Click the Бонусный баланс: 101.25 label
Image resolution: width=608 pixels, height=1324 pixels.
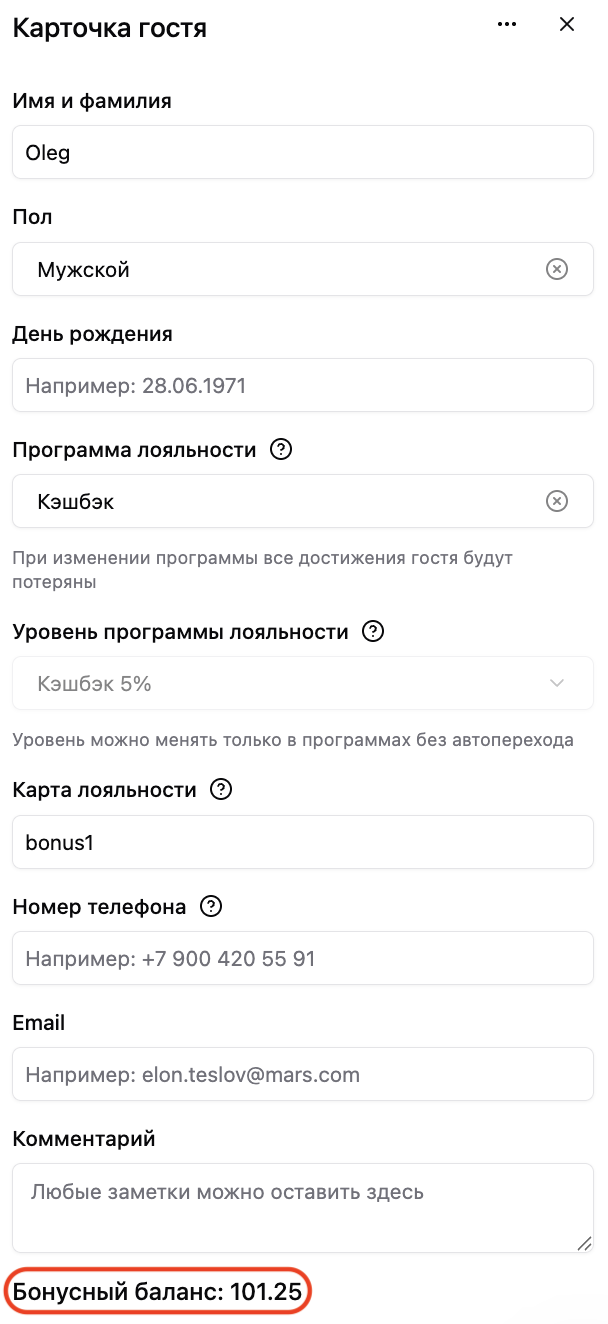(157, 1292)
